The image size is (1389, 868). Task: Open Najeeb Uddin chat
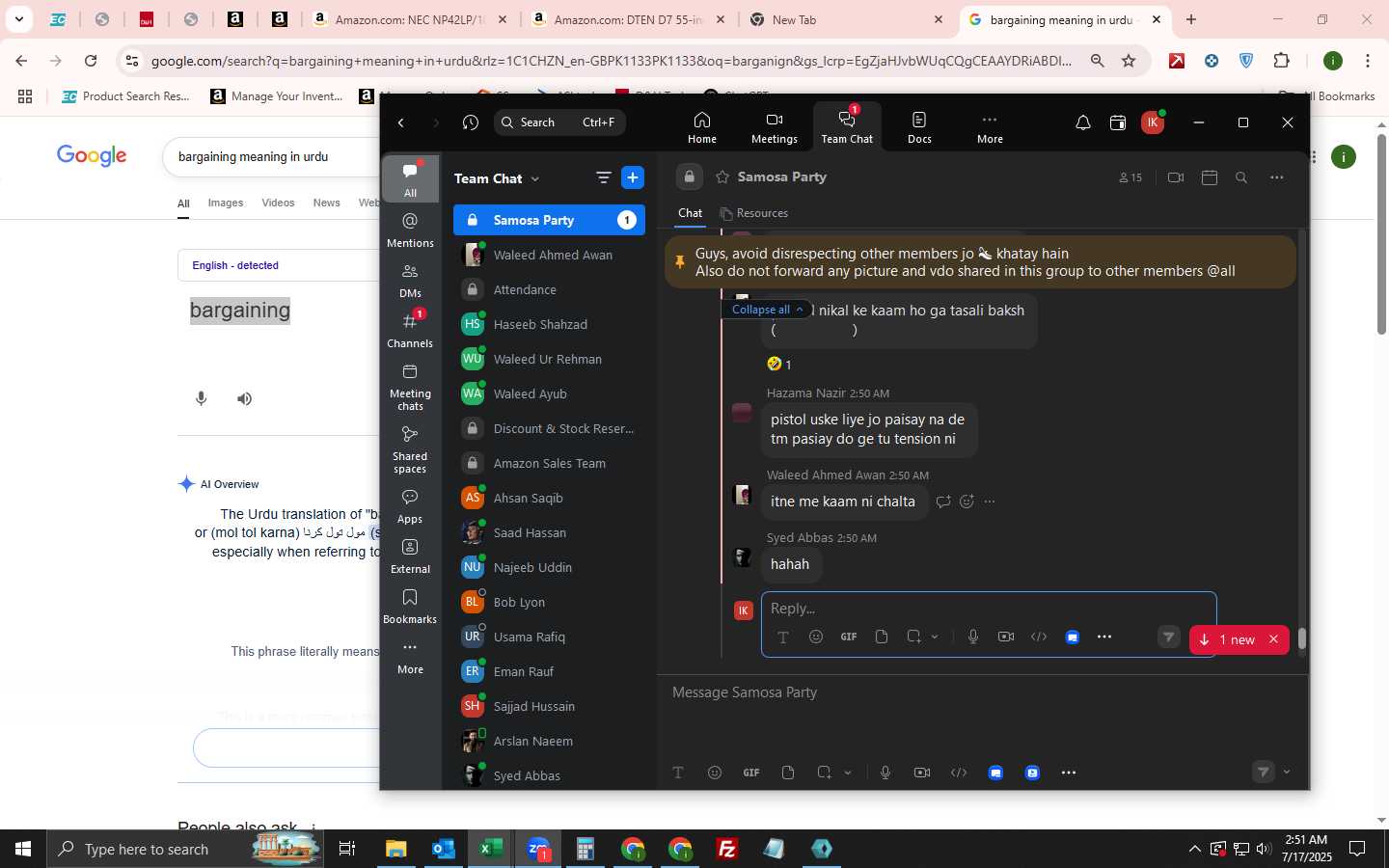549,567
